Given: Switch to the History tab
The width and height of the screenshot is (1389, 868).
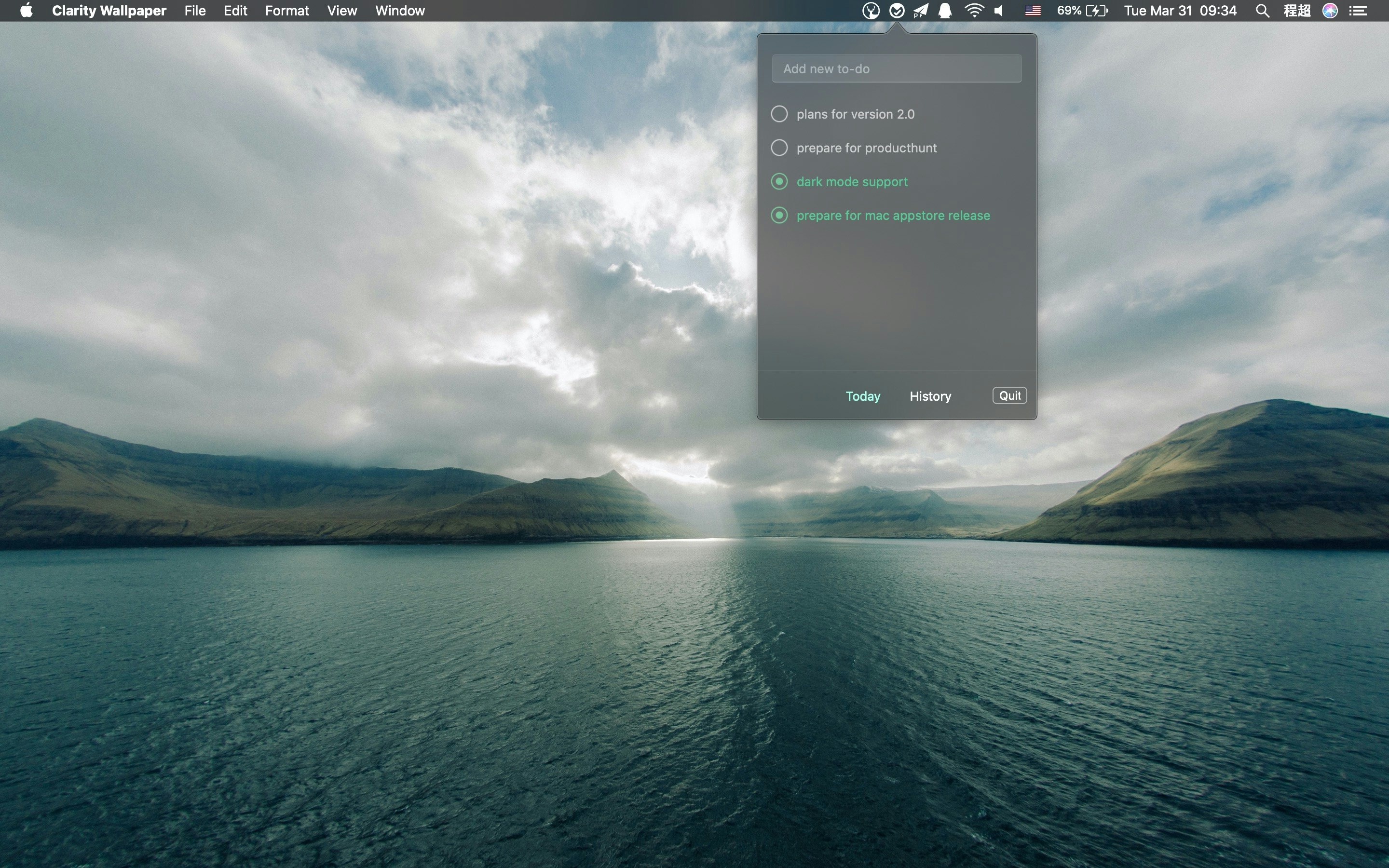Looking at the screenshot, I should pyautogui.click(x=930, y=396).
